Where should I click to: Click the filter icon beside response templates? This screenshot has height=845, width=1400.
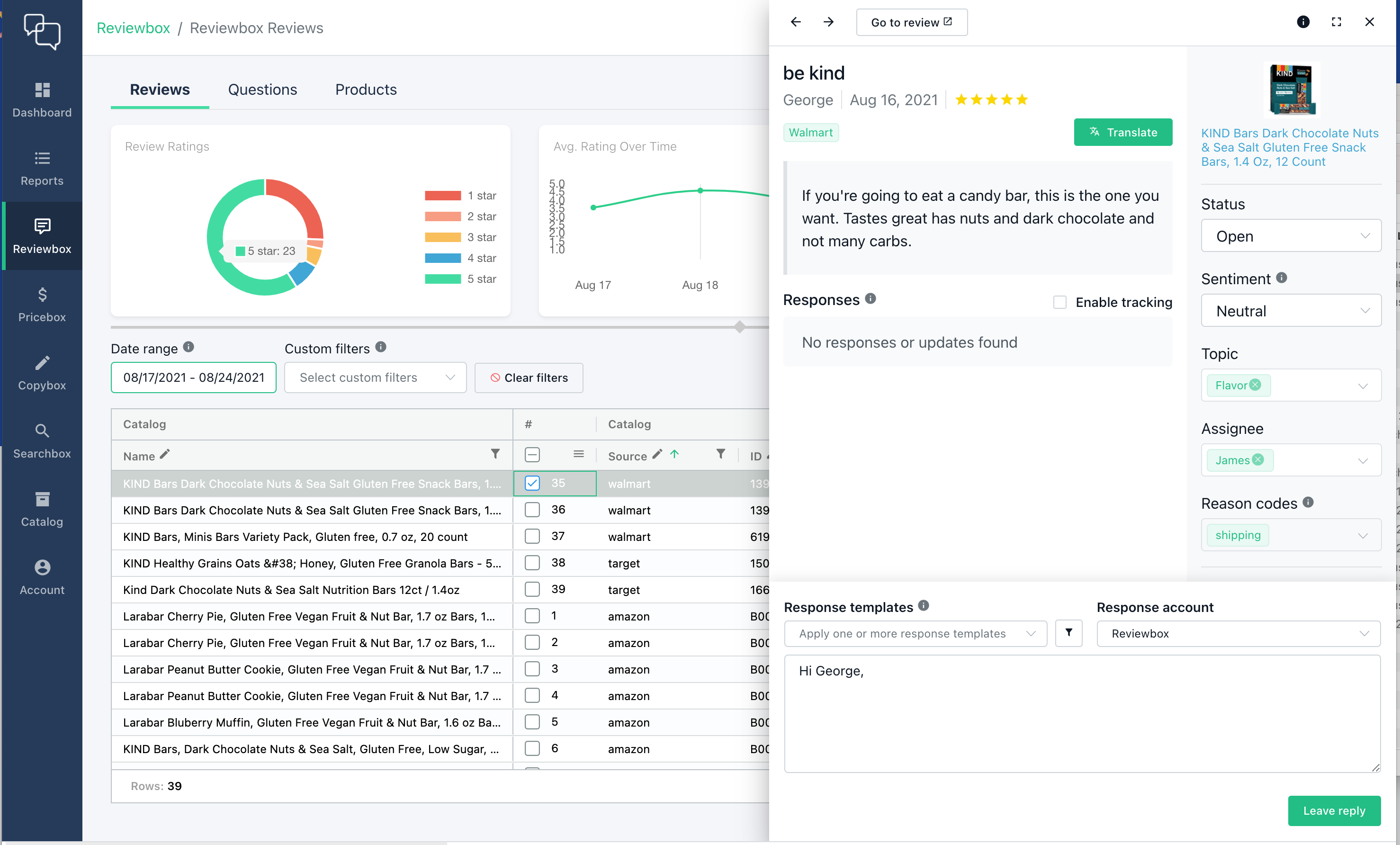point(1068,633)
